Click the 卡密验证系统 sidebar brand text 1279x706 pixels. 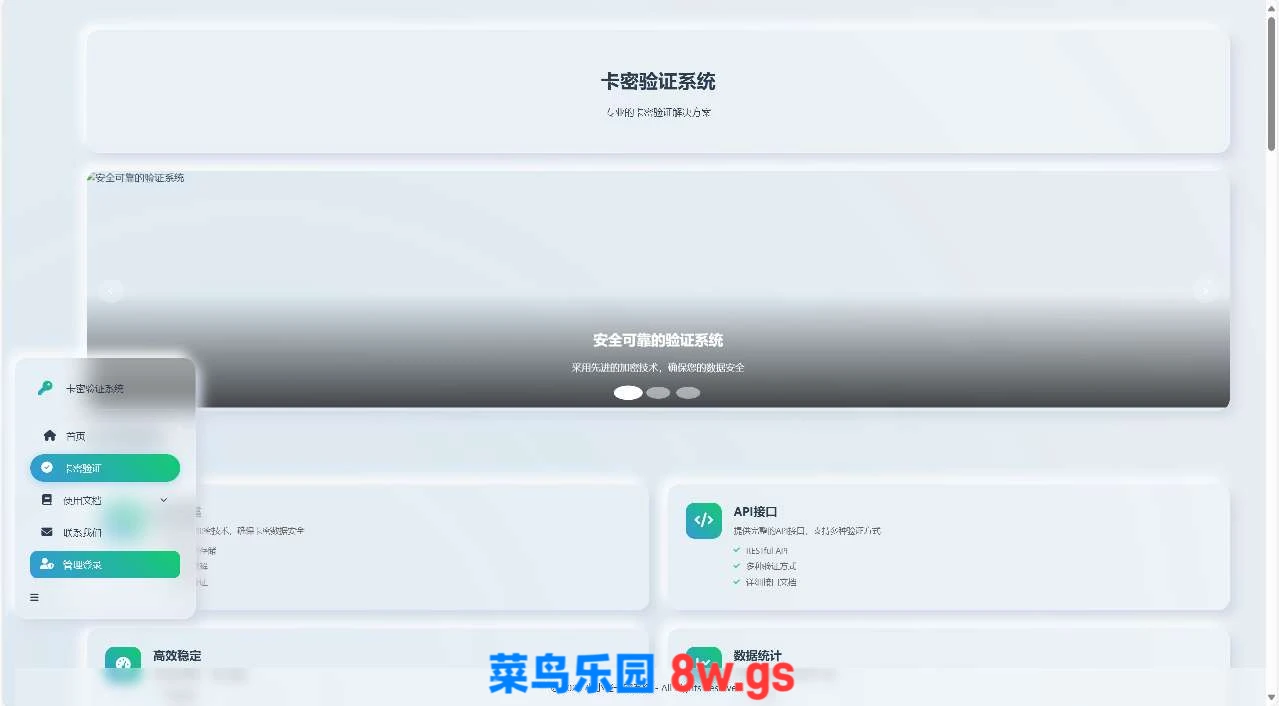(95, 388)
